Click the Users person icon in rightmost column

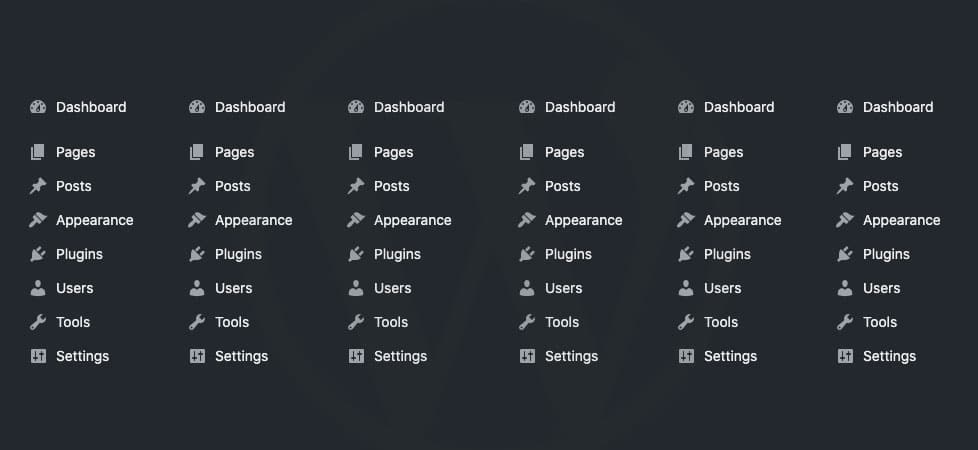coord(845,288)
